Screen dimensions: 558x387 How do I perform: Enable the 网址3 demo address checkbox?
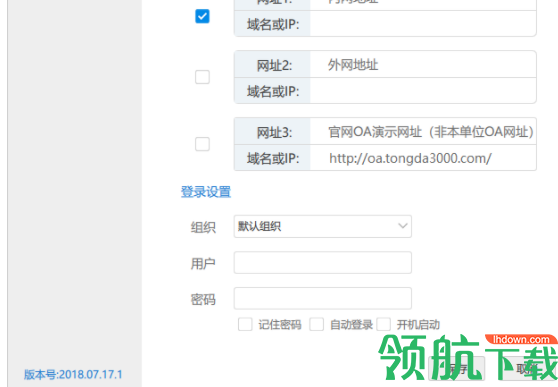[202, 144]
